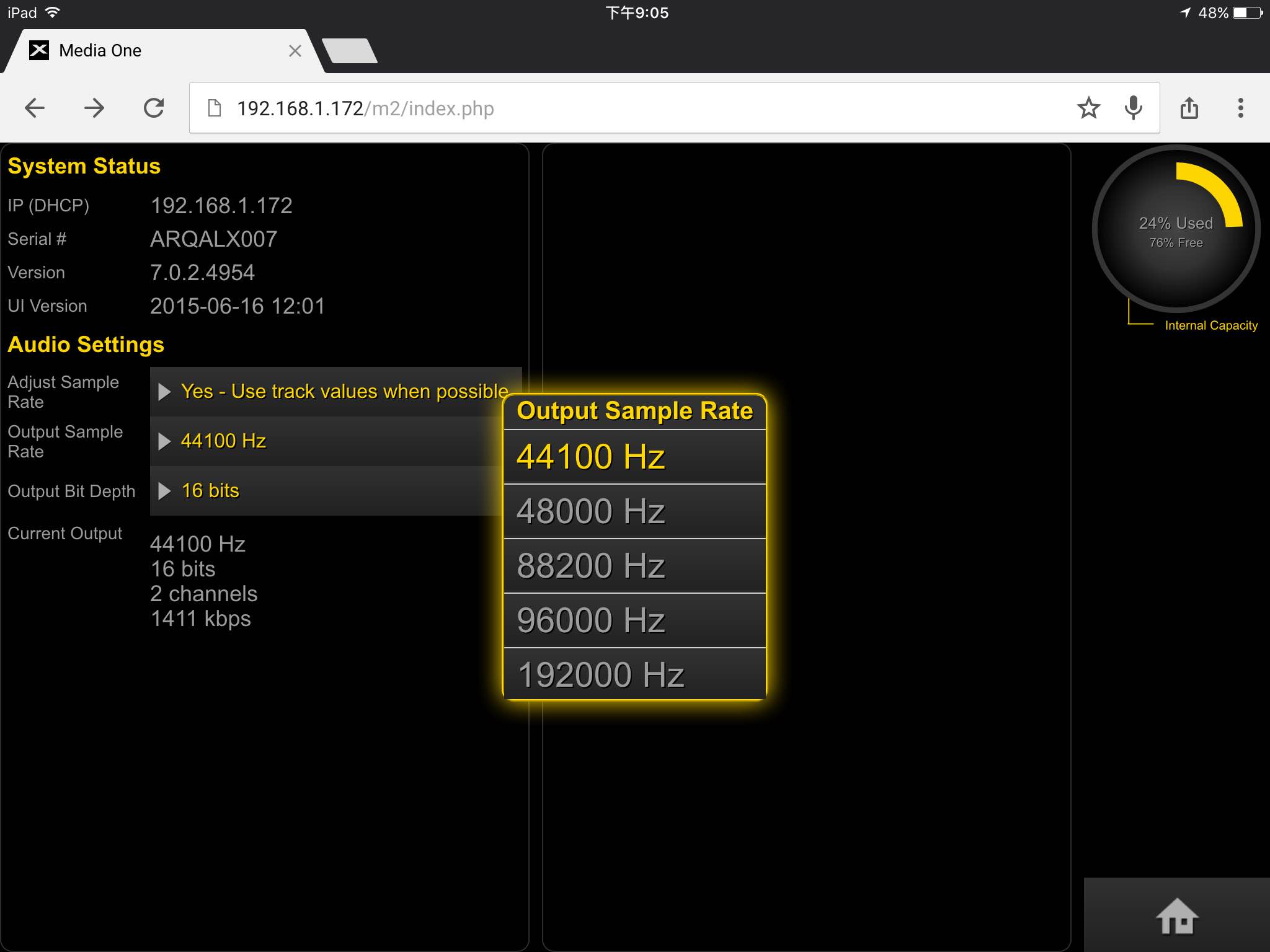Open the three-dot browser menu
1270x952 pixels.
(1240, 108)
